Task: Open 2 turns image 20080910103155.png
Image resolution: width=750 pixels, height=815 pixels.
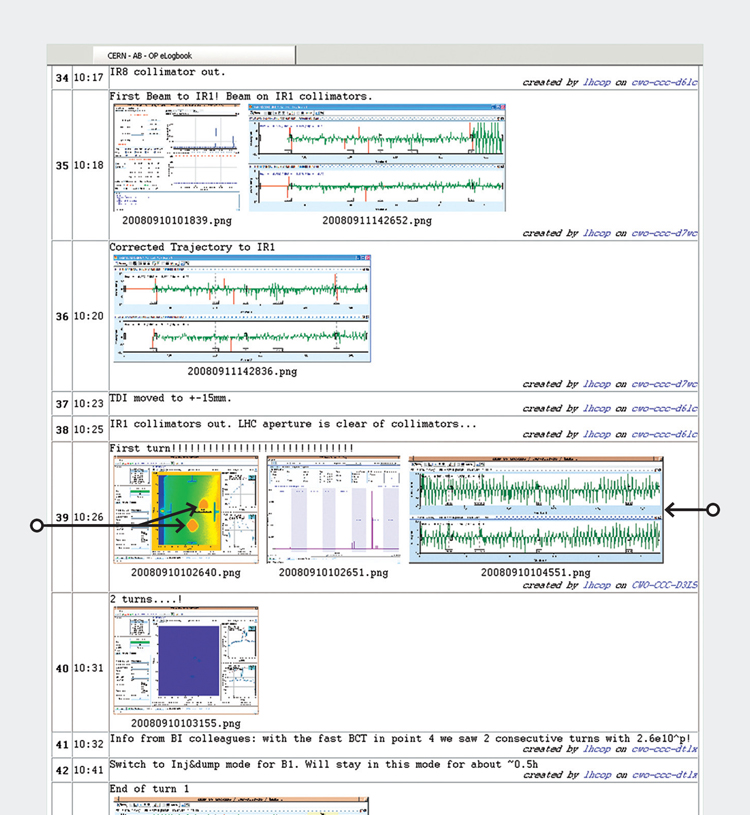Action: tap(184, 660)
